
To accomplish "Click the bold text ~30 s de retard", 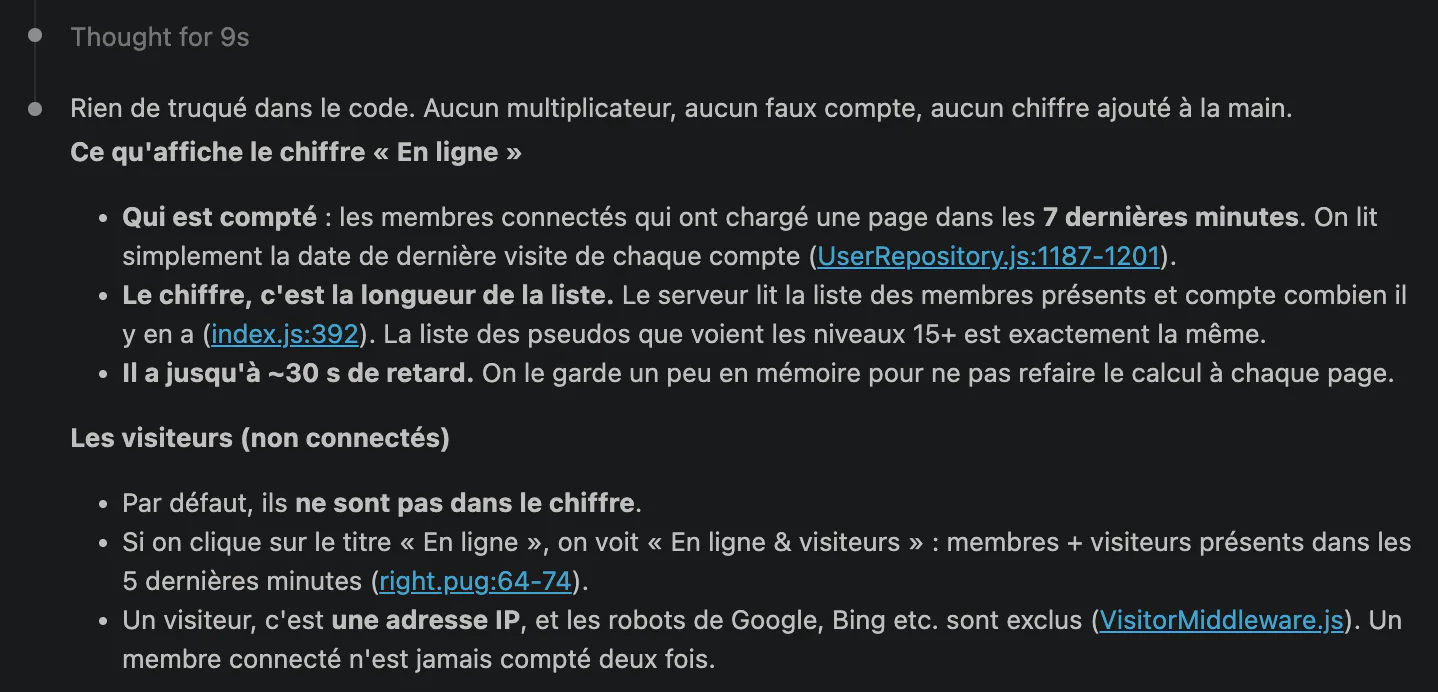I will coord(298,374).
